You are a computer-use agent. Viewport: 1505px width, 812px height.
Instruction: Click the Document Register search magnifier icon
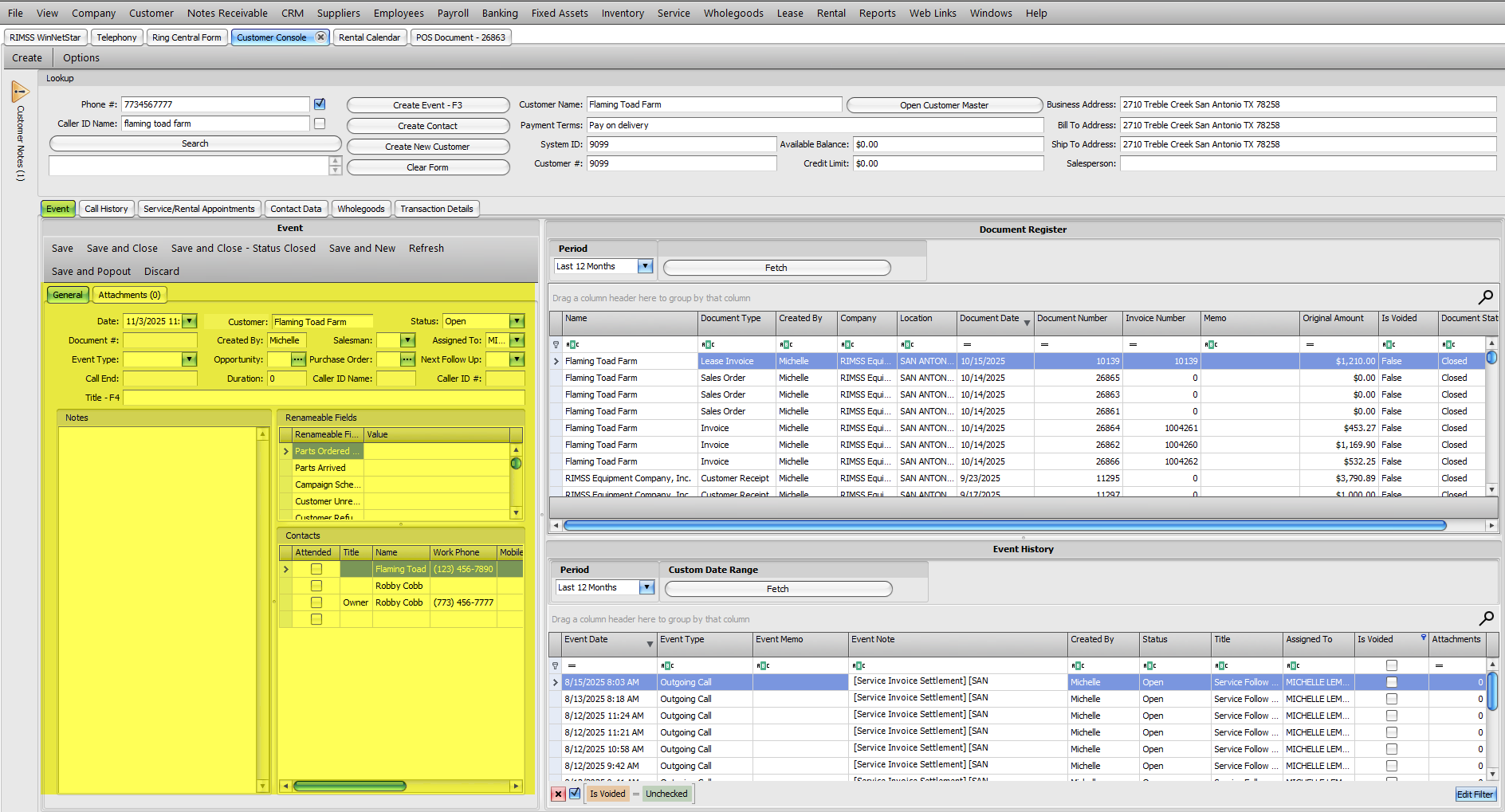click(x=1486, y=297)
